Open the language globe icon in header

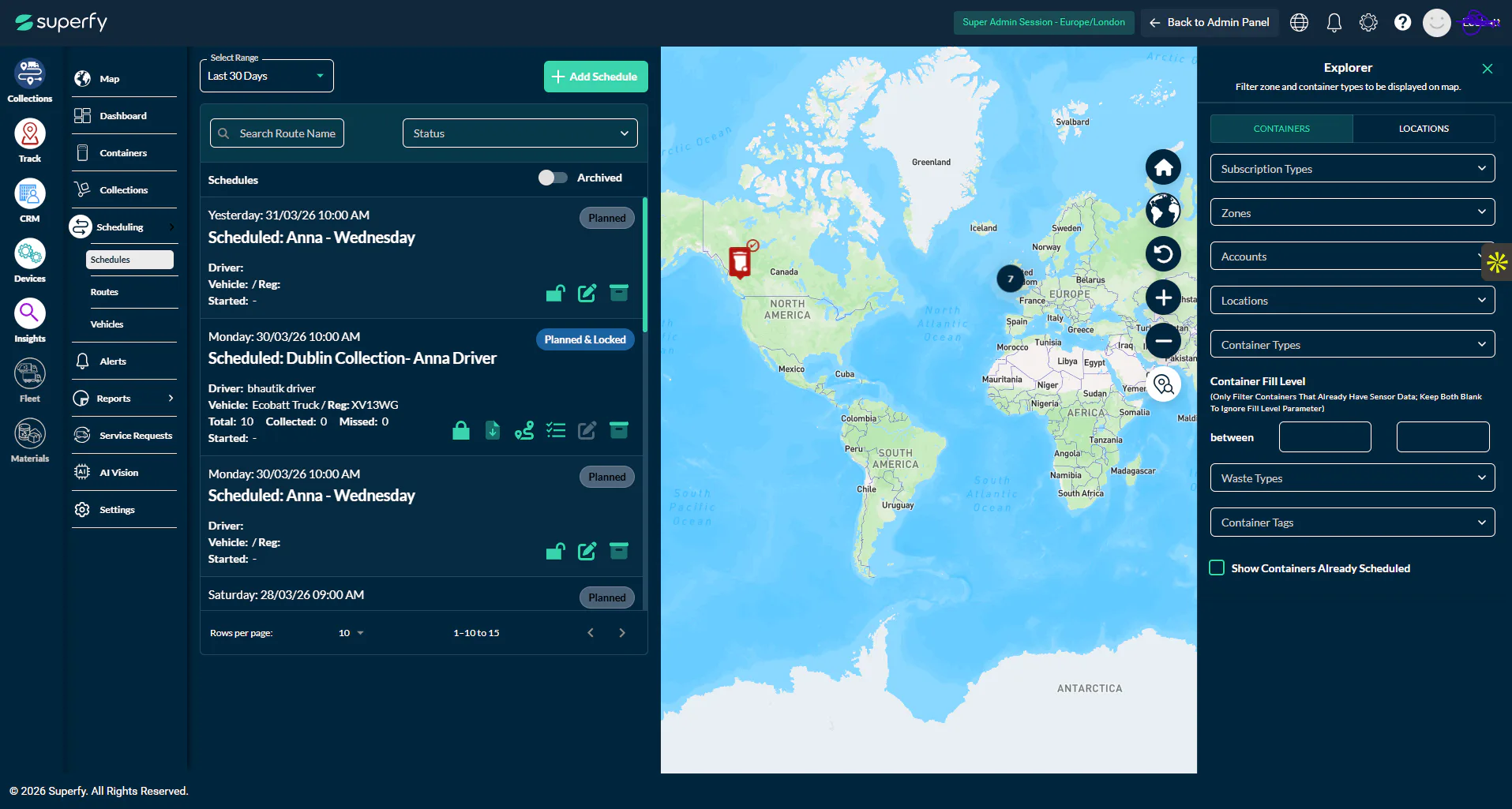pyautogui.click(x=1299, y=22)
